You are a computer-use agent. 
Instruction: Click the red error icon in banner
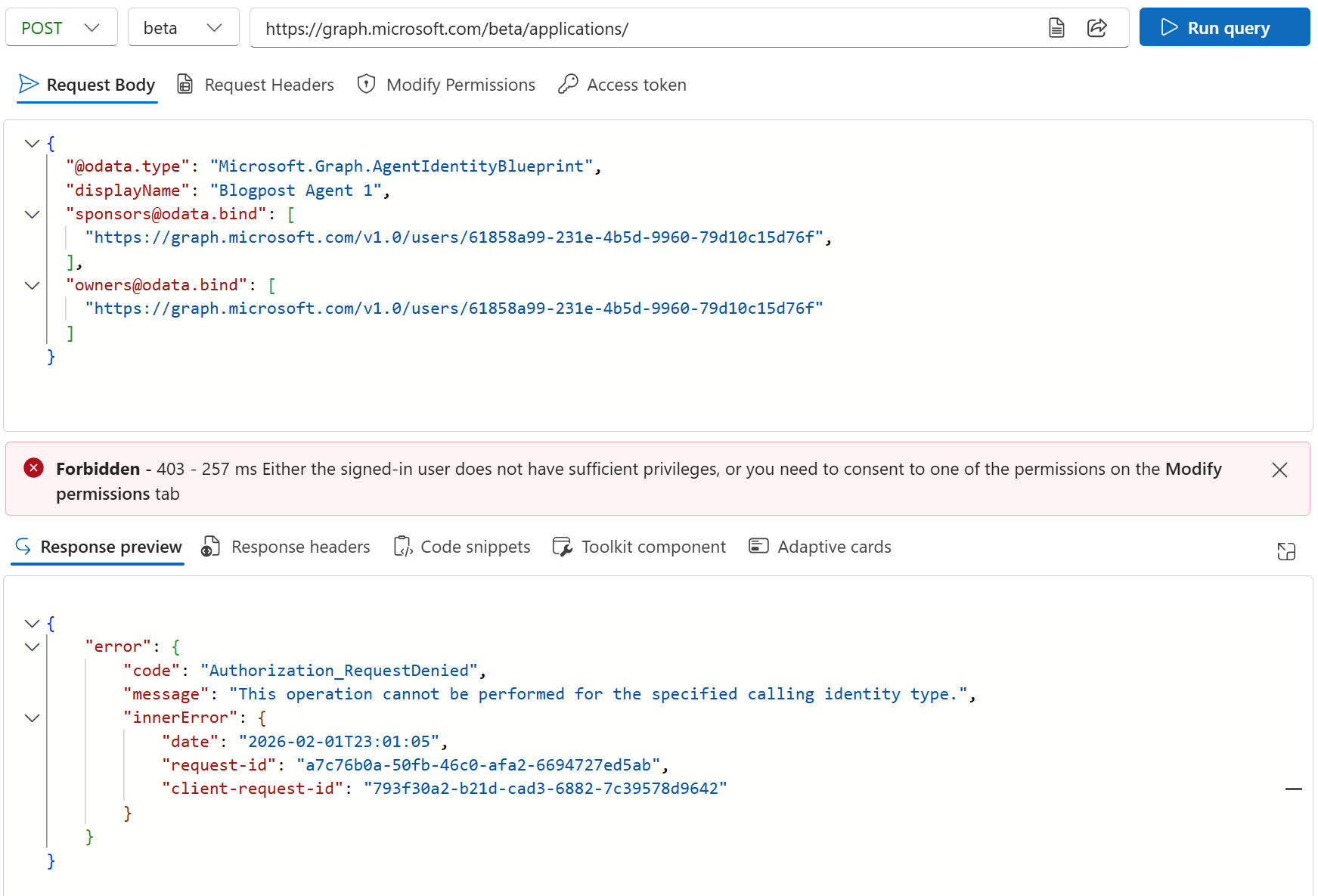pos(33,468)
